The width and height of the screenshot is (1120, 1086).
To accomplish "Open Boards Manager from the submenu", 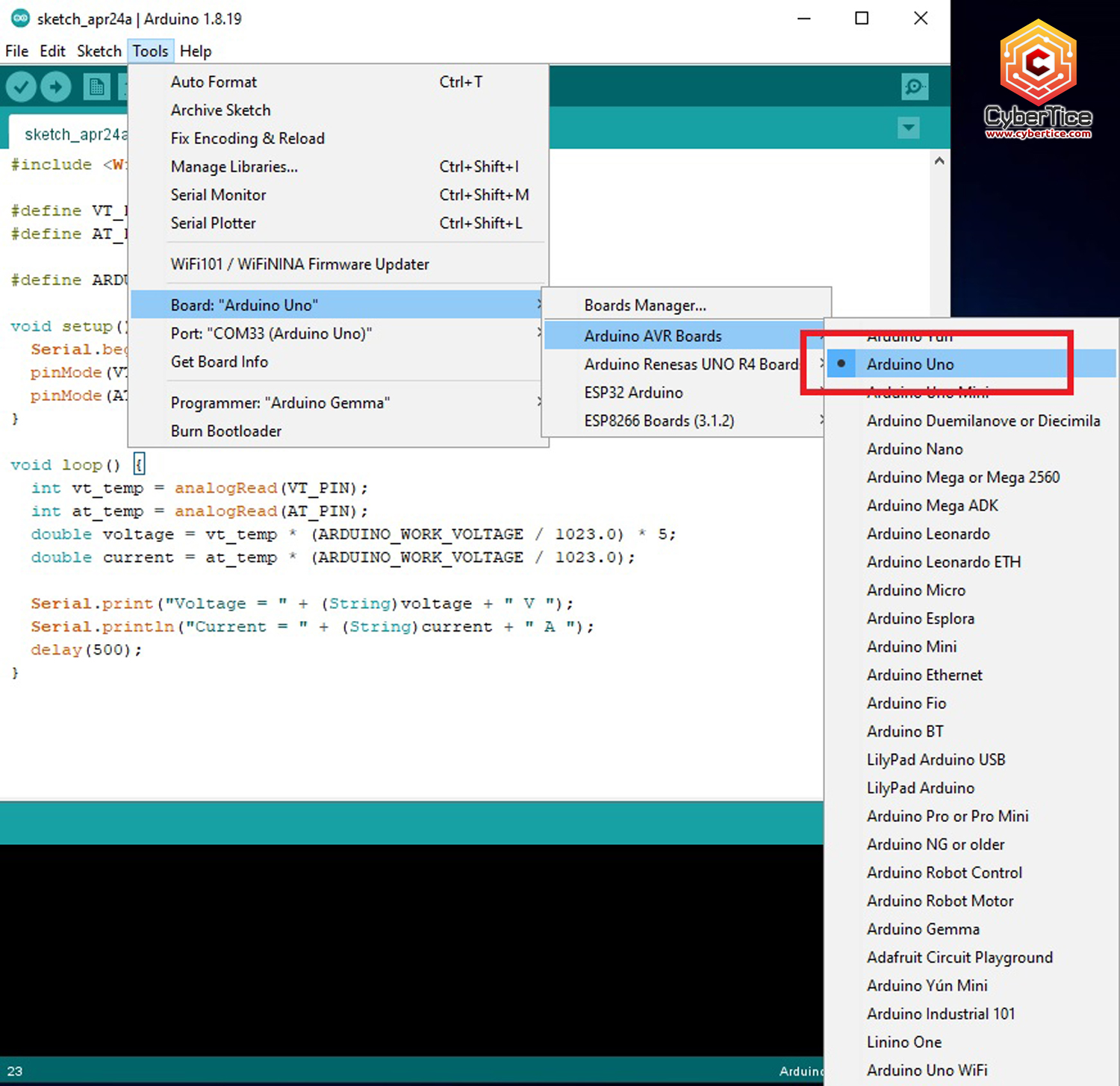I will [644, 305].
